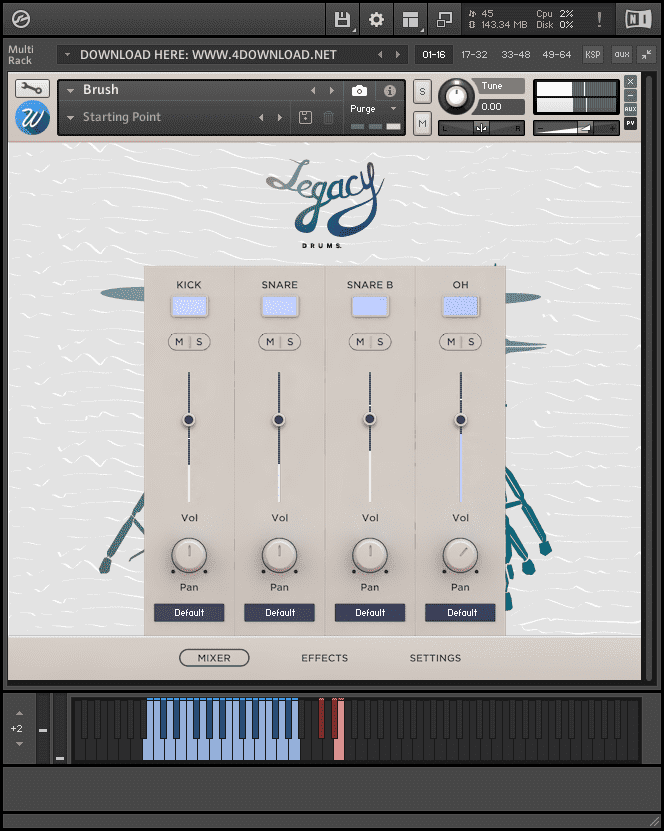Select the next multi arrow in Multi Rack header

tap(398, 55)
